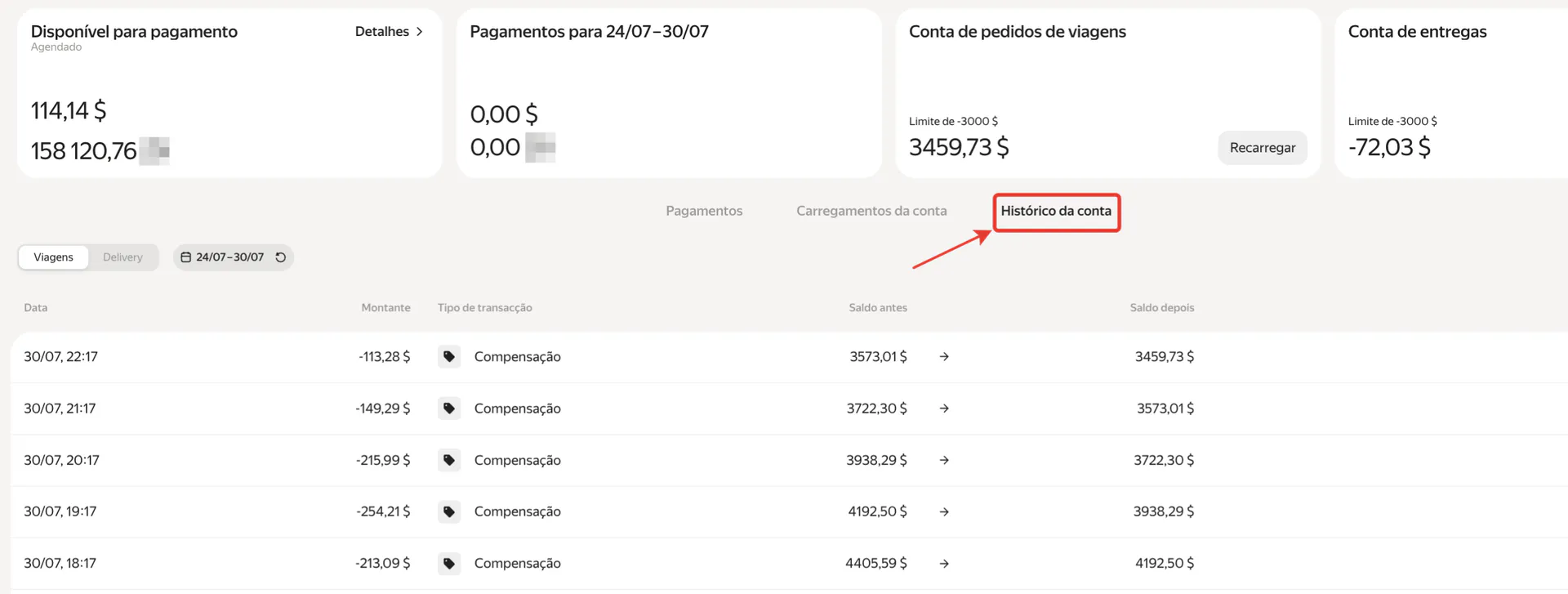Click the arrow icon in the 4405,59 $ to 4192,50 $ row
Screen dimensions: 1568x594
tap(944, 563)
